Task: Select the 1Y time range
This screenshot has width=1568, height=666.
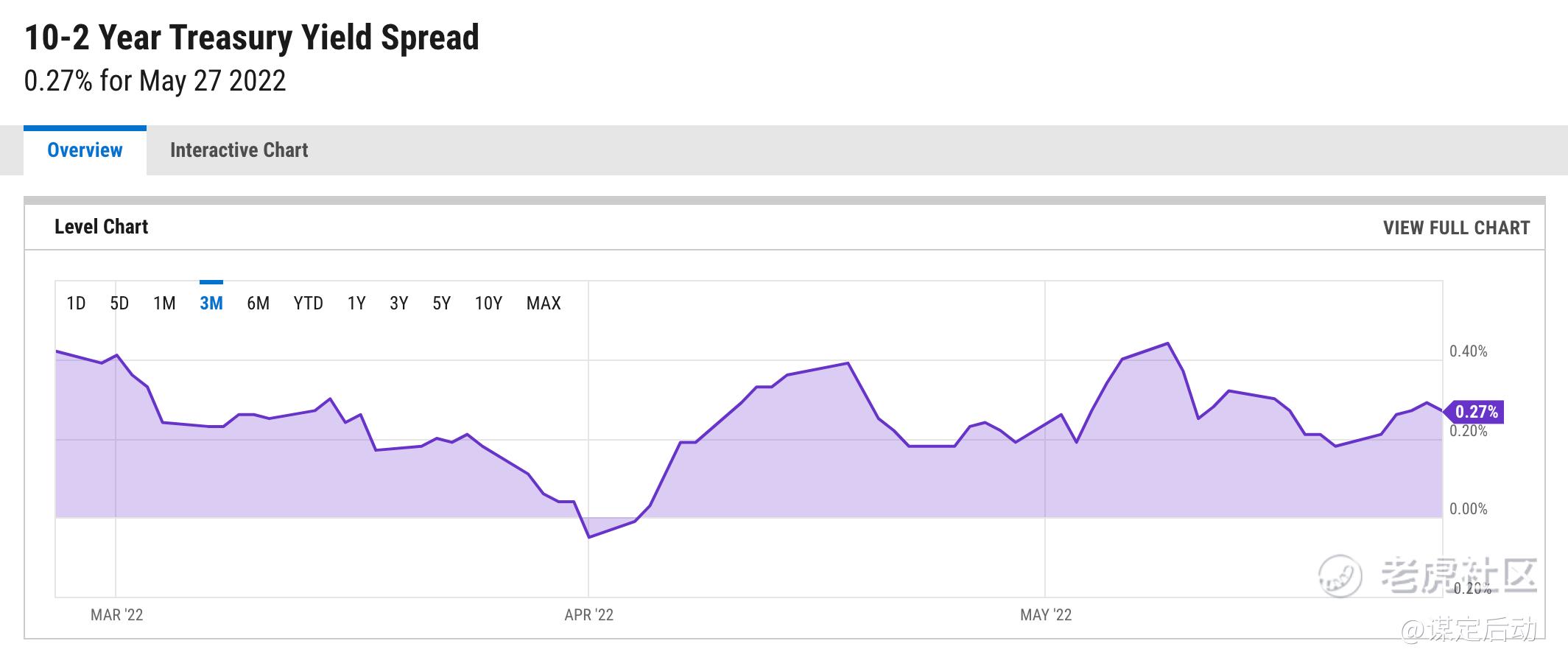Action: click(x=356, y=304)
